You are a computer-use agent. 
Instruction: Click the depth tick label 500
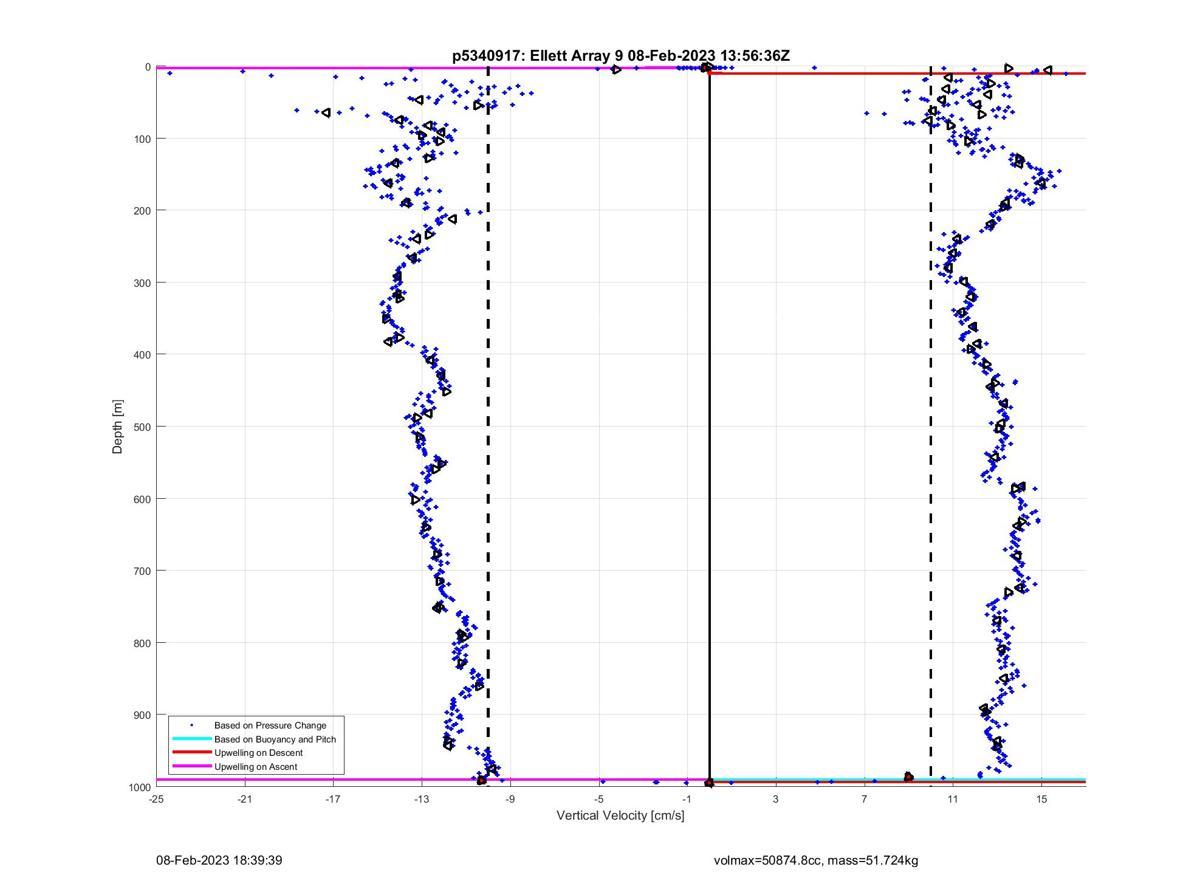[x=141, y=427]
